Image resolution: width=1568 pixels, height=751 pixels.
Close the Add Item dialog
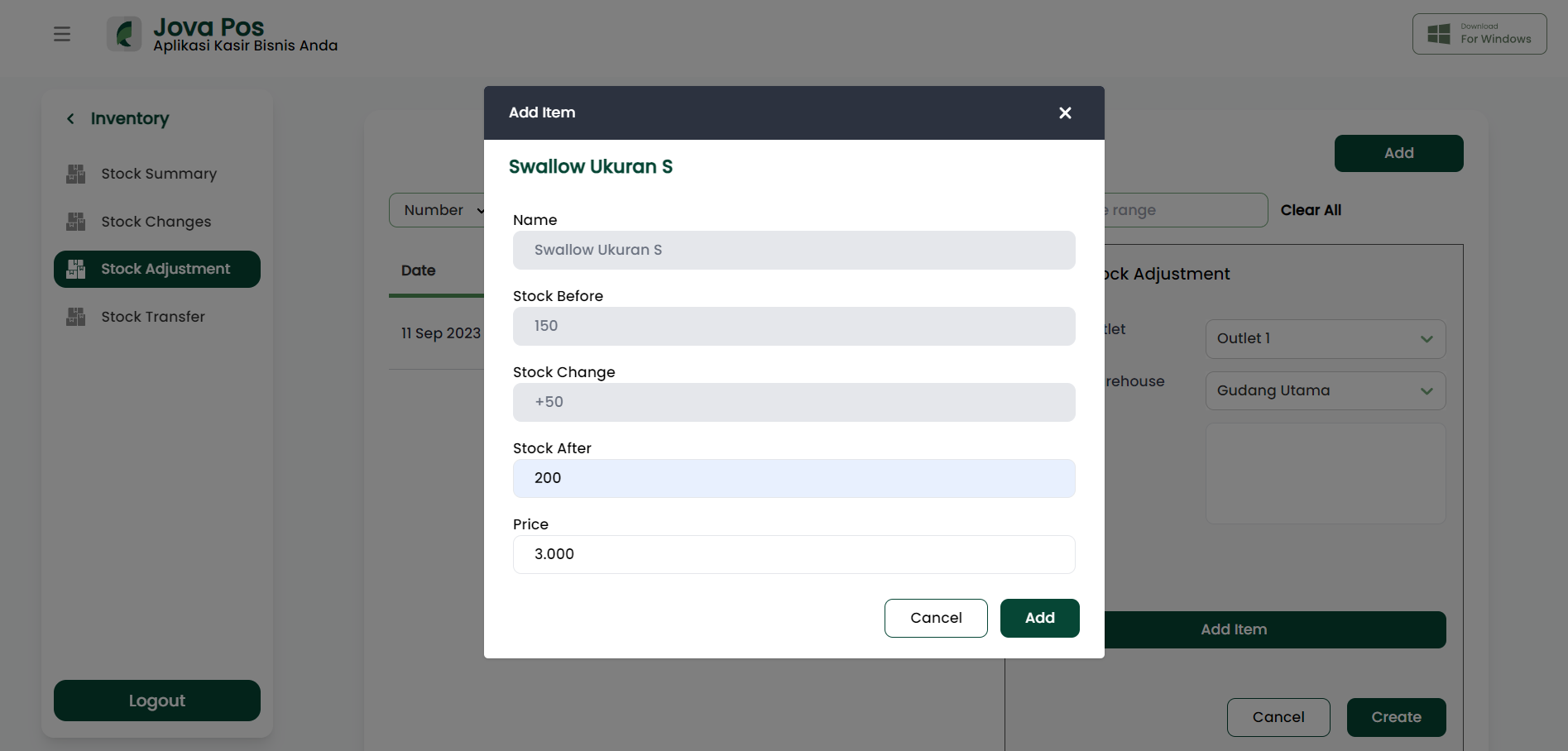pyautogui.click(x=1065, y=112)
